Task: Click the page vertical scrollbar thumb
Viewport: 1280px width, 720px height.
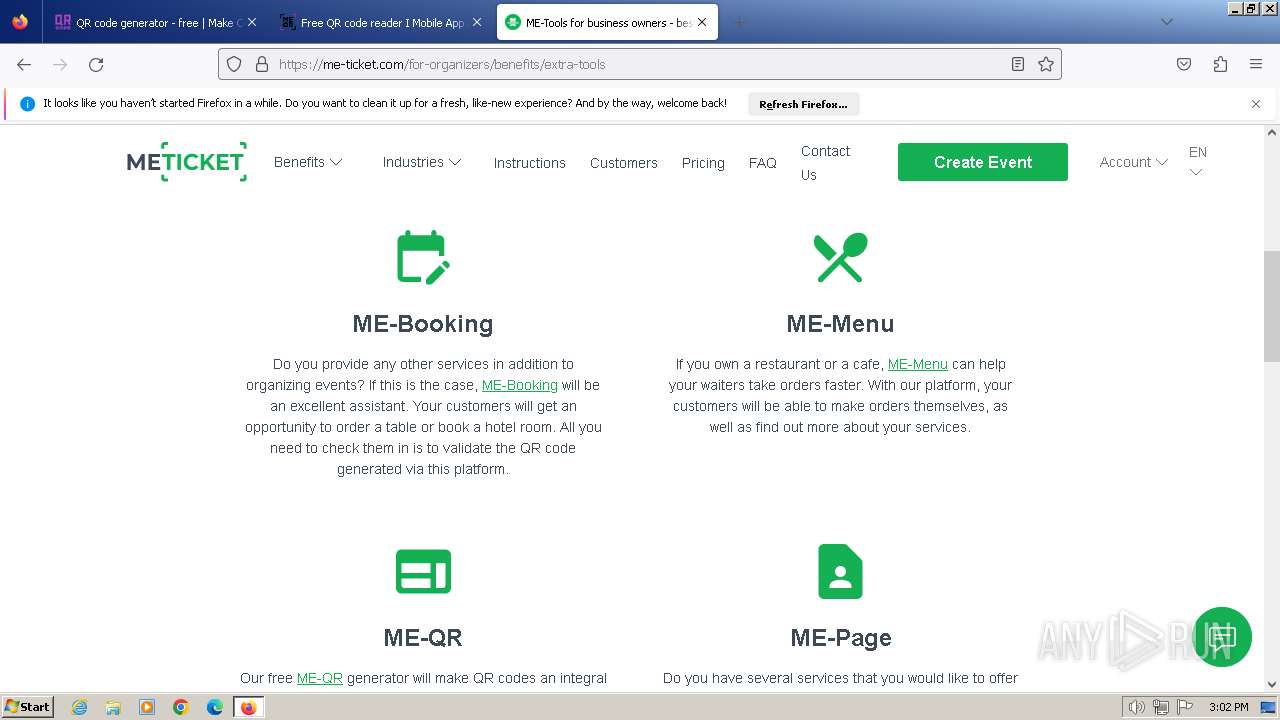Action: coord(1272,306)
